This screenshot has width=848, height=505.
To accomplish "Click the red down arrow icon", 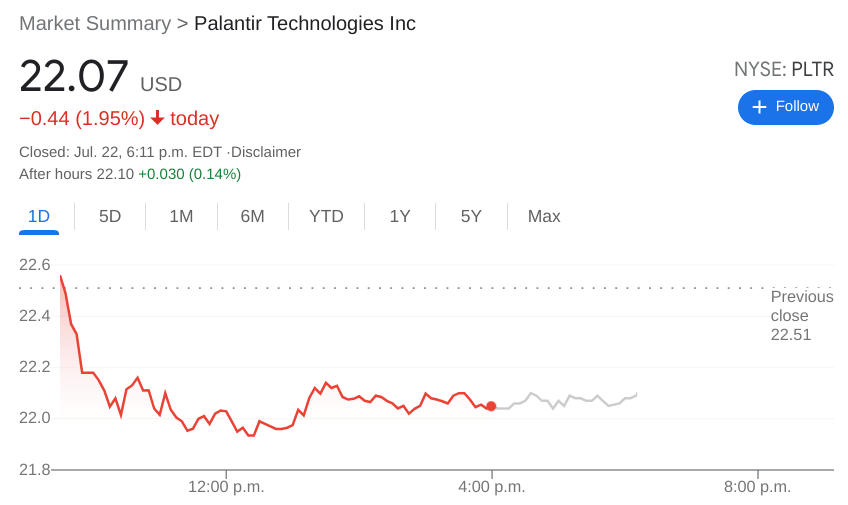I will coord(157,118).
